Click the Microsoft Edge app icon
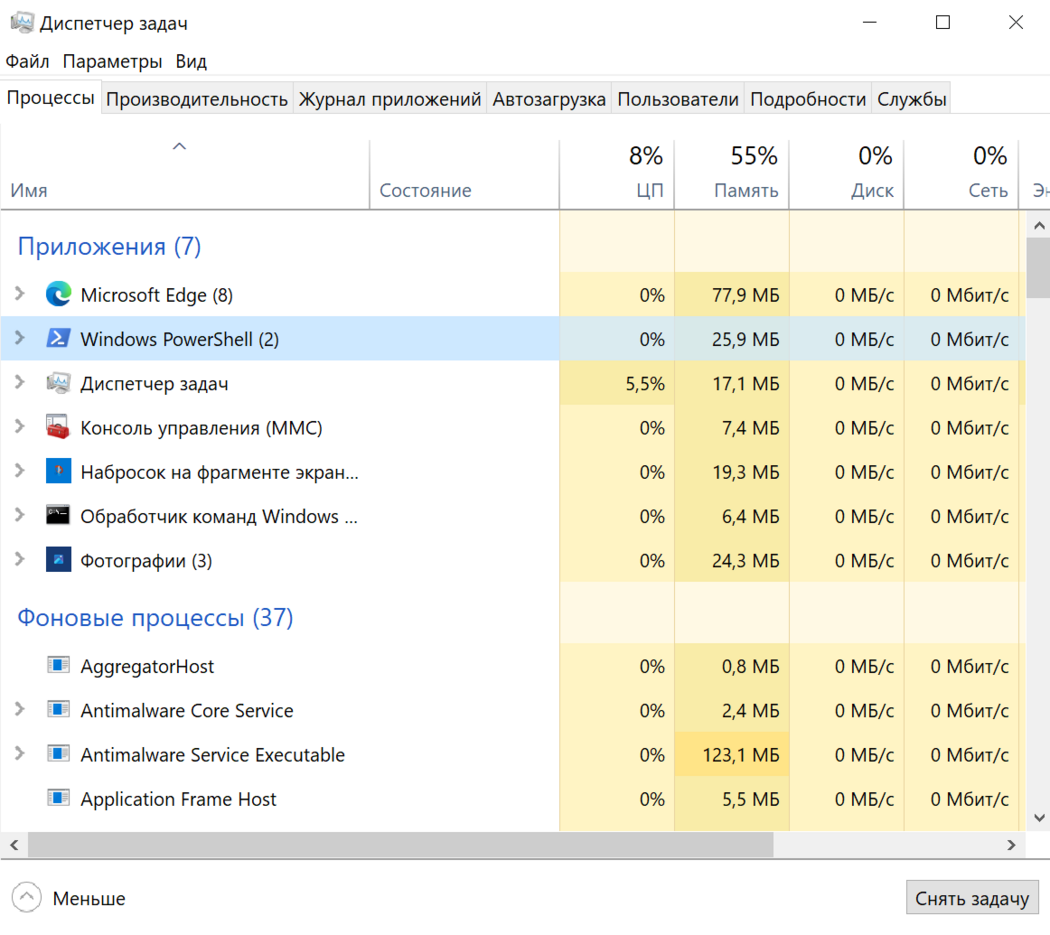This screenshot has width=1050, height=935. pos(58,295)
